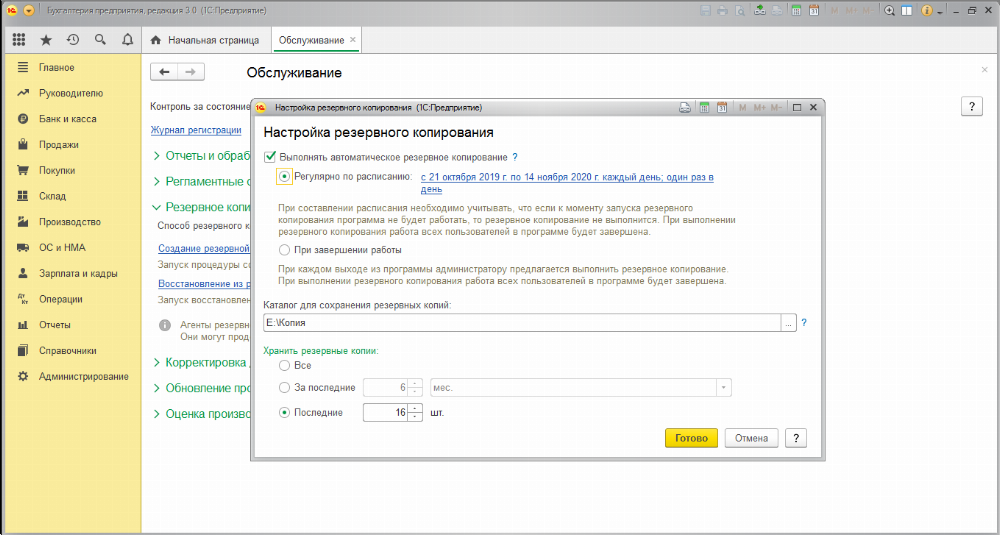Select При завершении работы radio button
This screenshot has height=535, width=1000.
point(284,250)
